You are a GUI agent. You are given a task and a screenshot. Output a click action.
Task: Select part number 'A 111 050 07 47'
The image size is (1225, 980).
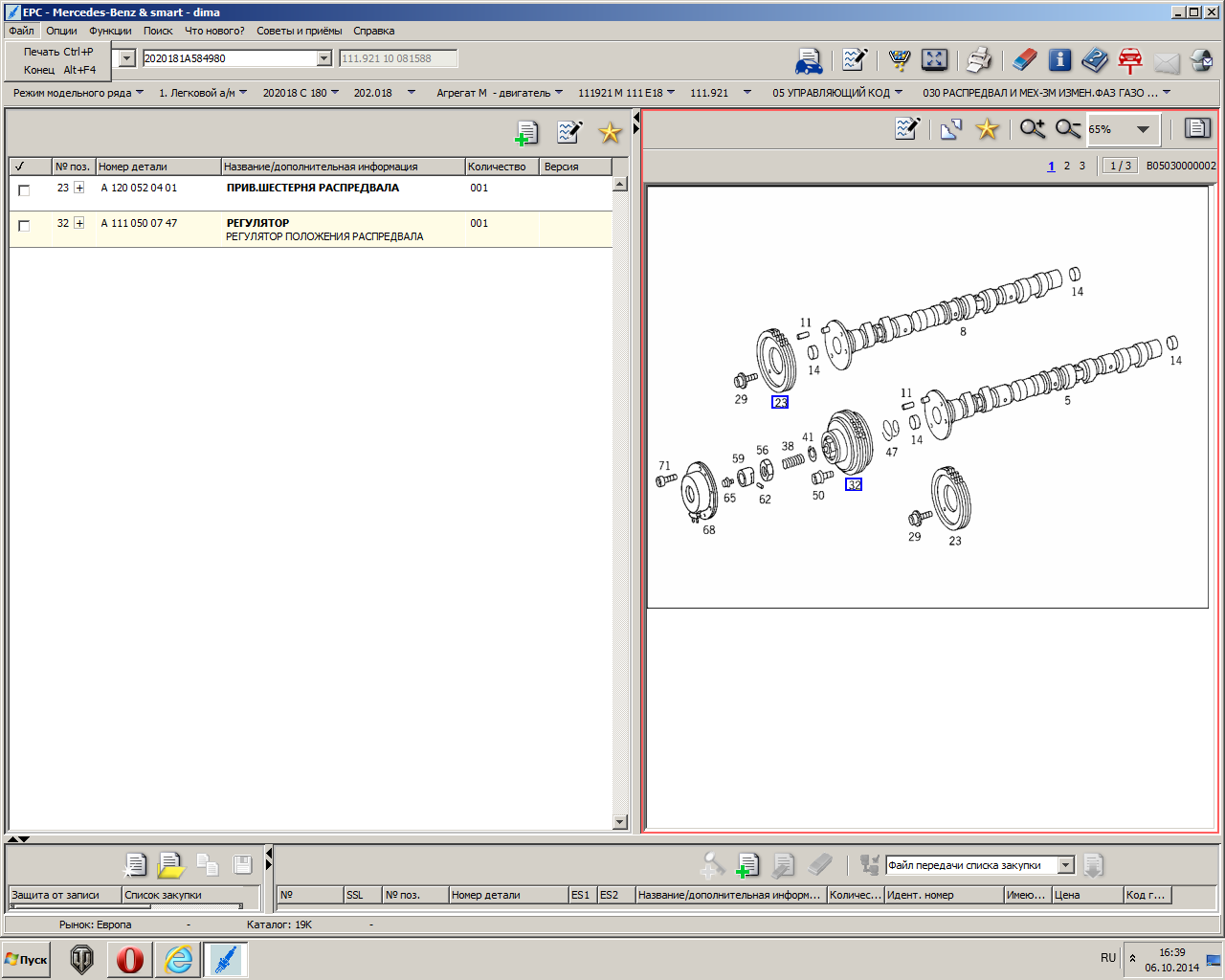(139, 223)
